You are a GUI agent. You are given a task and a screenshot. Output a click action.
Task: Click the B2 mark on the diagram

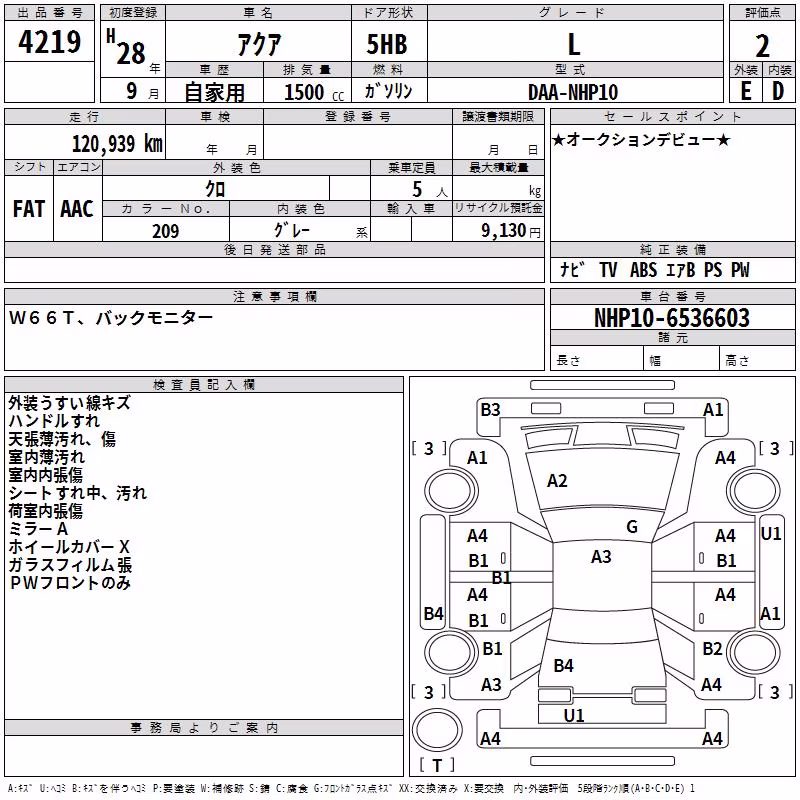(712, 649)
